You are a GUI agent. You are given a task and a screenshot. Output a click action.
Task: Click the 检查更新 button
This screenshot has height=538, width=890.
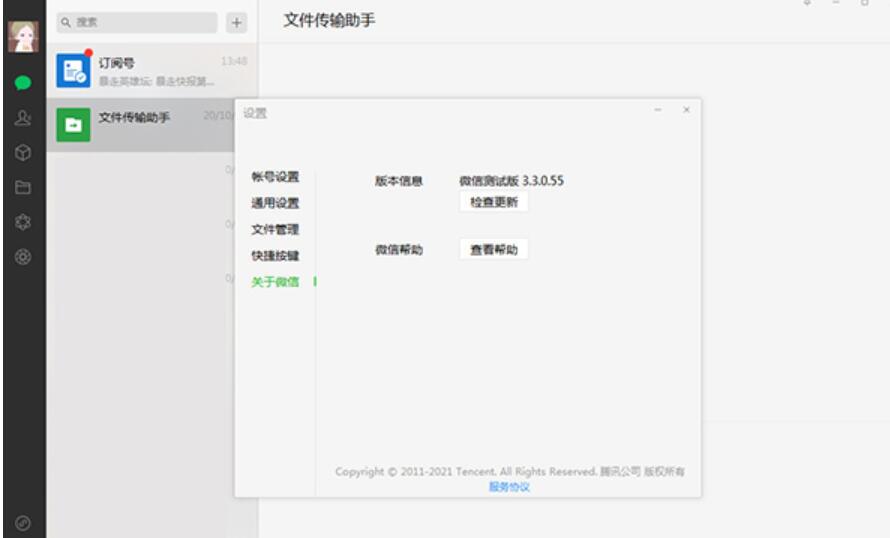pos(494,202)
